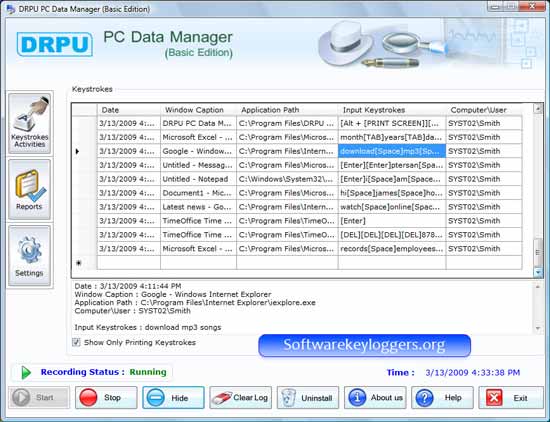
Task: Hide the application with the Hide button
Action: pos(173,397)
